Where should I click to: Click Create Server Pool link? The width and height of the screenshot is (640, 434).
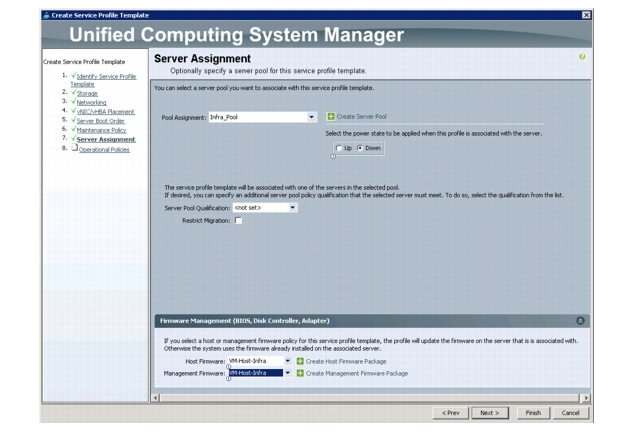pos(361,117)
